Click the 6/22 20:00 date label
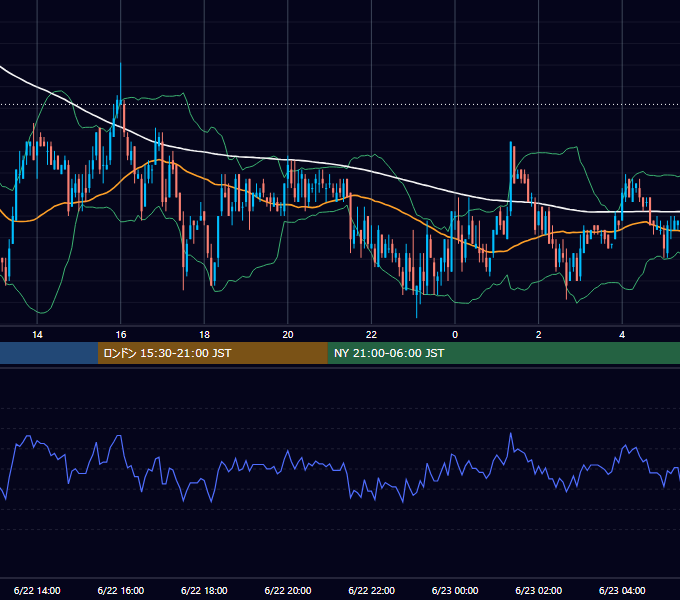The image size is (680, 600). 288,590
